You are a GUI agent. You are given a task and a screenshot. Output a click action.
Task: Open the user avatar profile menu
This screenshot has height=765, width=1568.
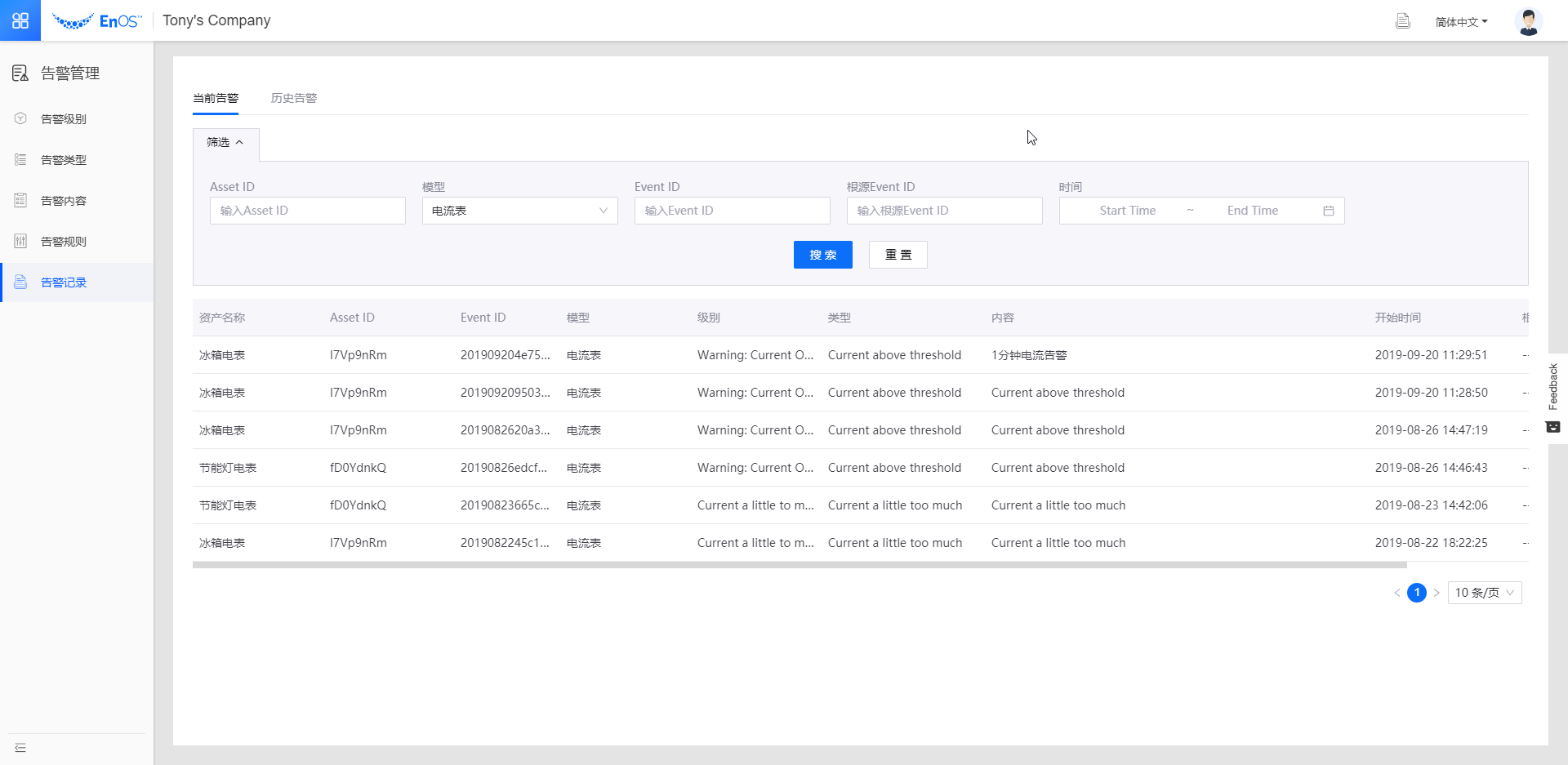click(1528, 21)
